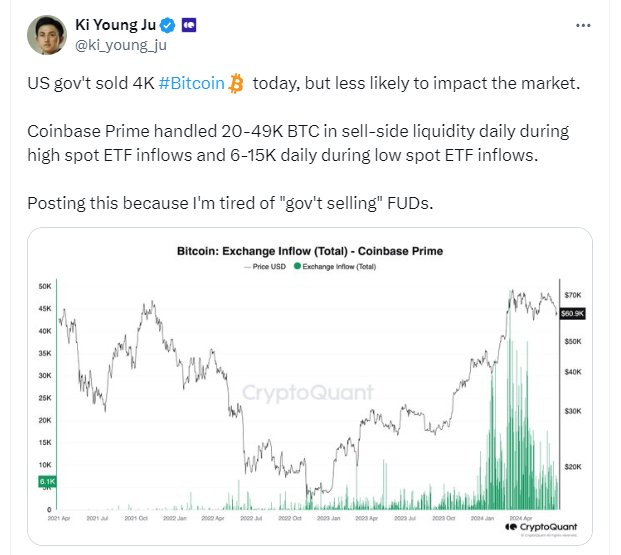
Task: Click the orange Bitcoin emoji icon
Action: pyautogui.click(x=236, y=84)
